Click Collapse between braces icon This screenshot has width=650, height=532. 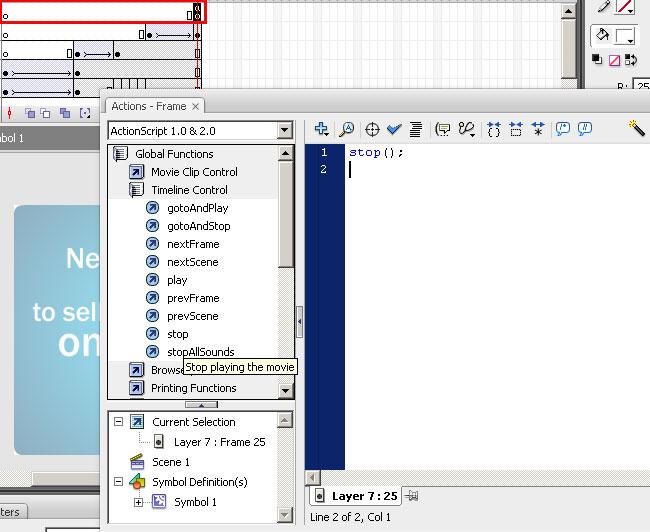494,129
